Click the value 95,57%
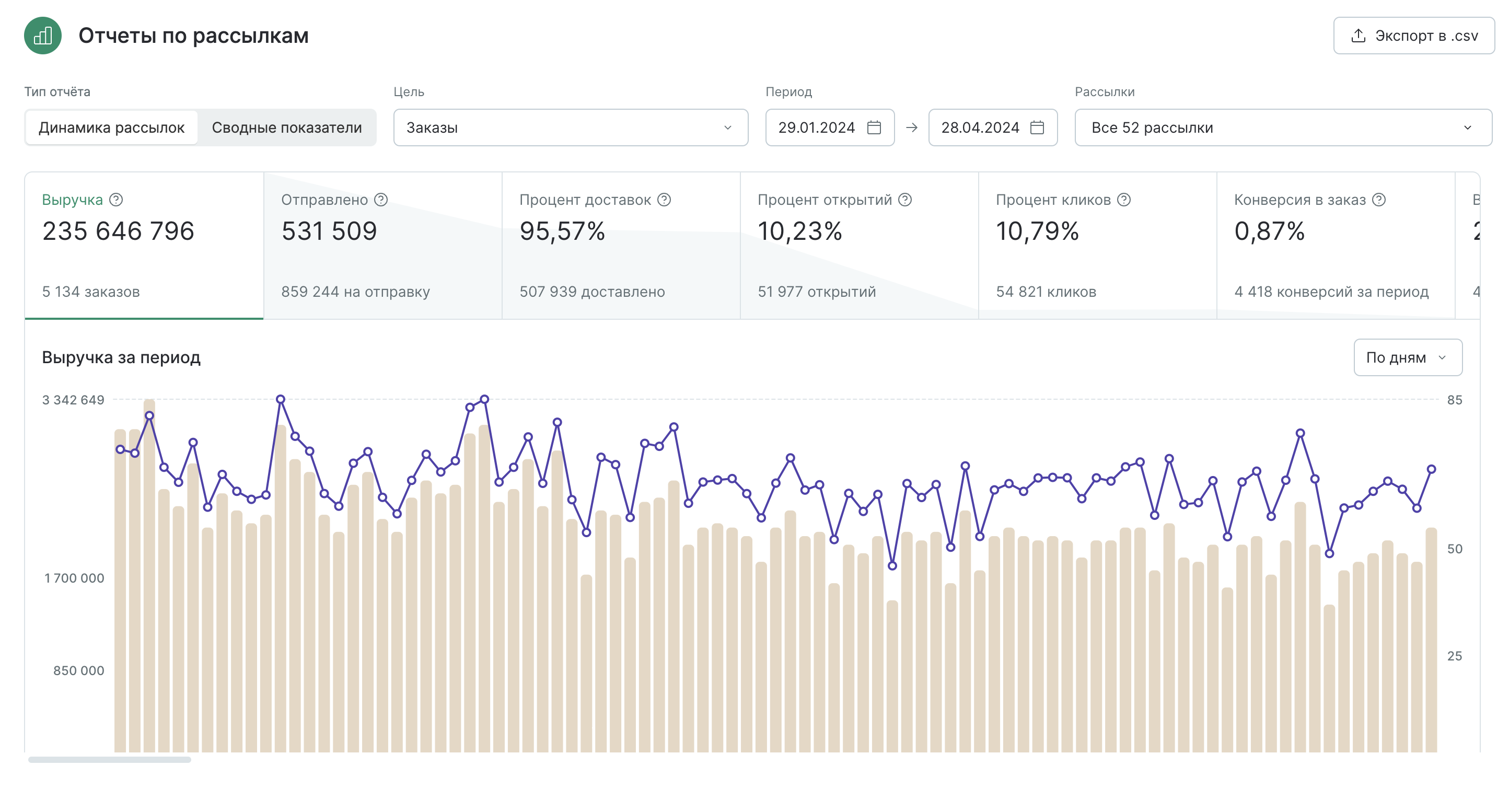 click(x=562, y=231)
